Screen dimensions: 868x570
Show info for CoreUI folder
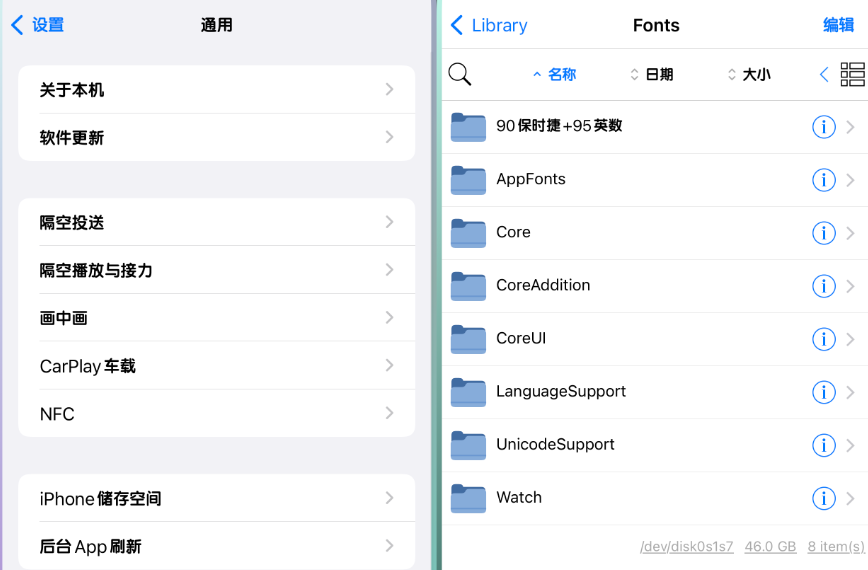coord(823,339)
